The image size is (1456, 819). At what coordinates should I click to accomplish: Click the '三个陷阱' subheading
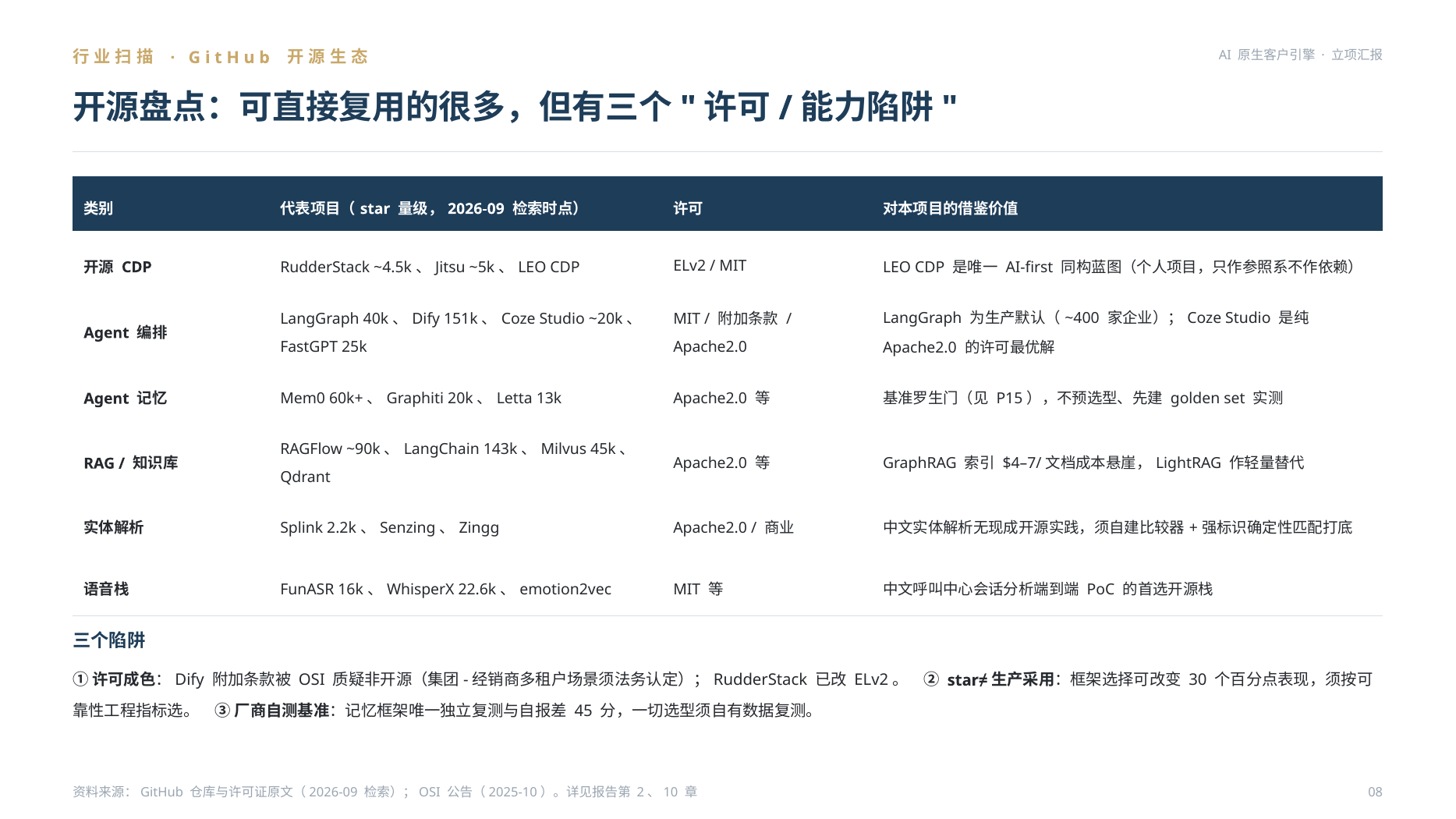tap(109, 640)
